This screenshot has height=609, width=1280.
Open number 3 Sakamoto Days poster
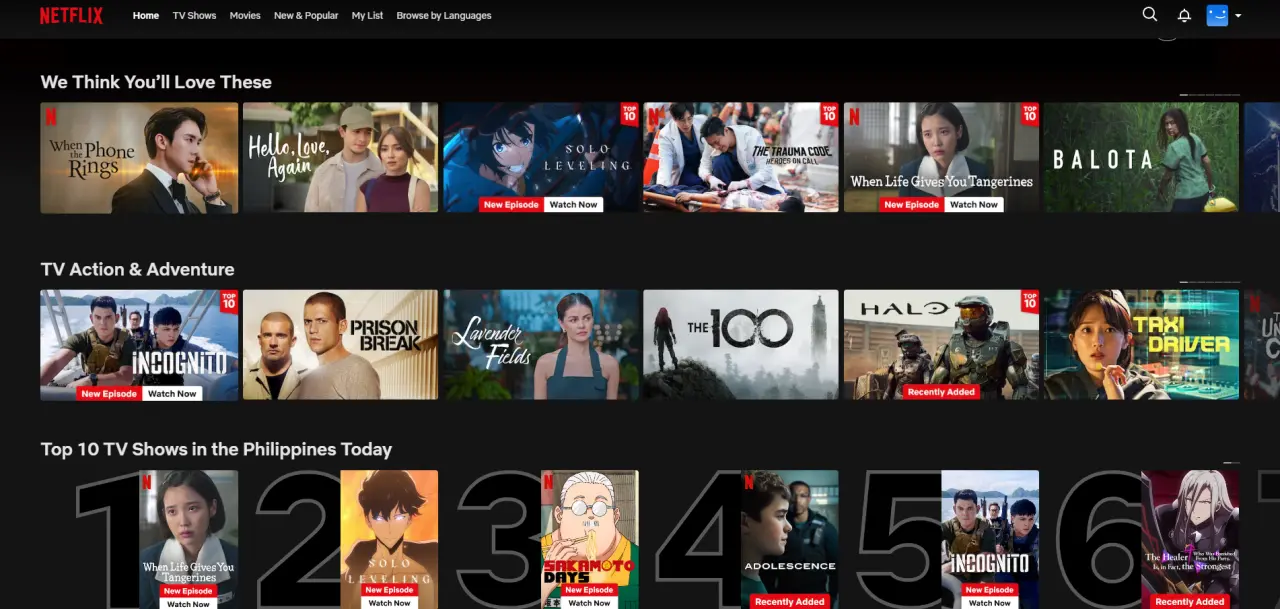590,539
